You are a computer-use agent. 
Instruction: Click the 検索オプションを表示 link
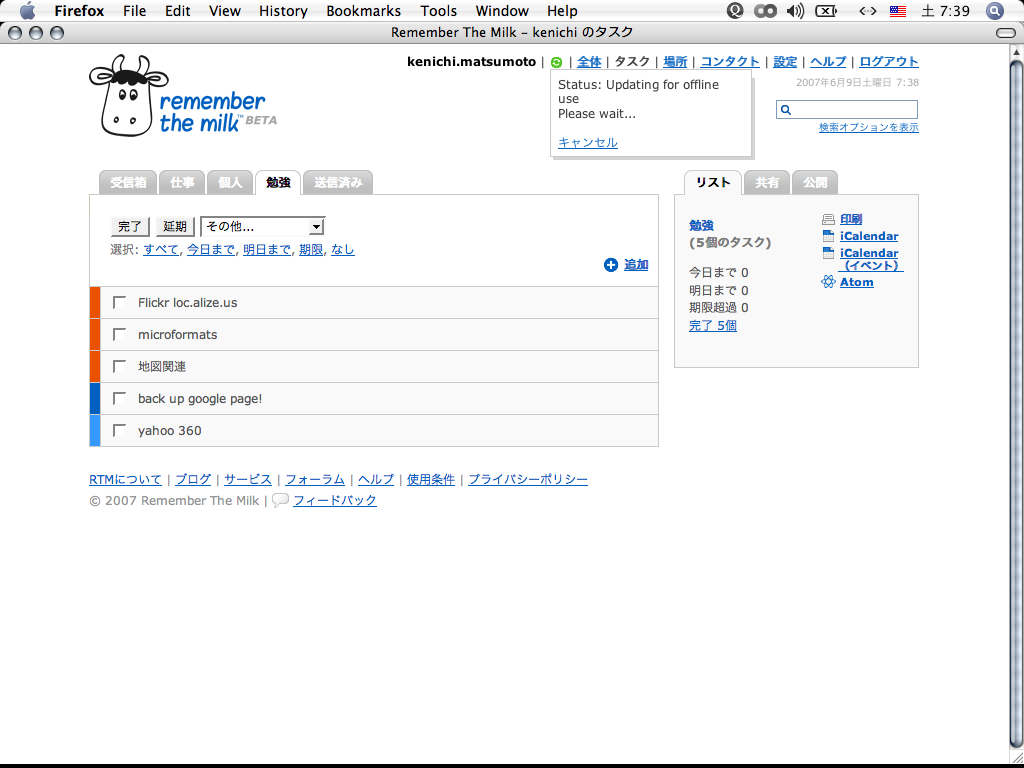(x=869, y=127)
